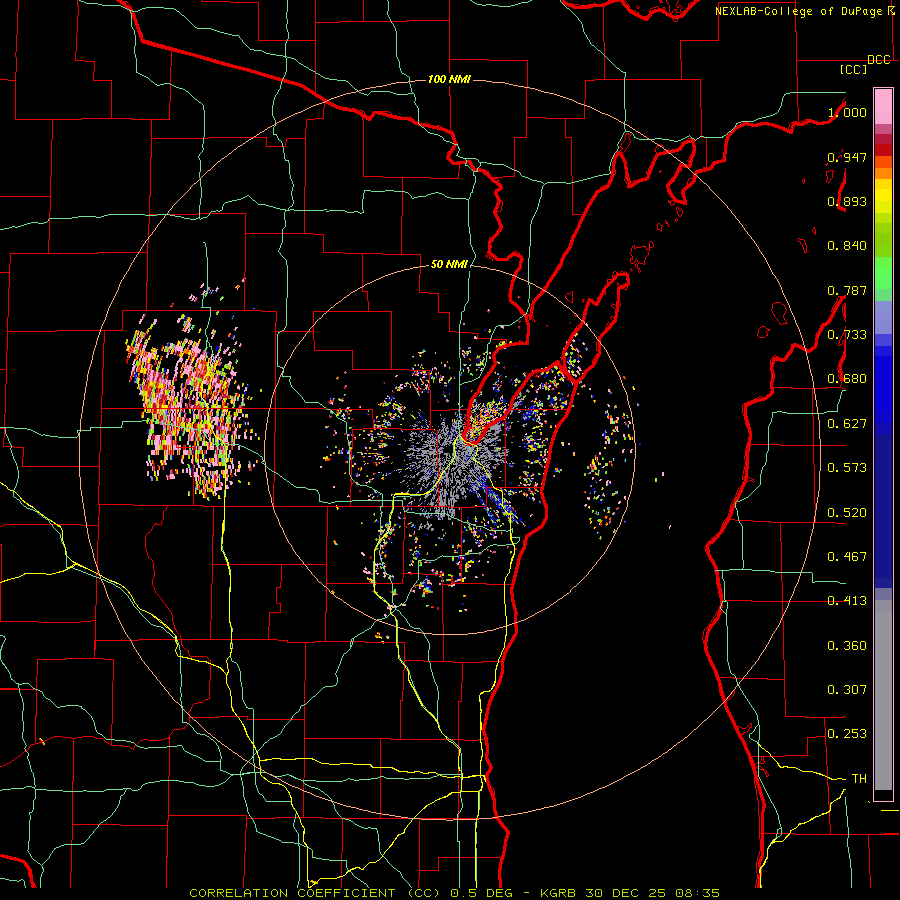Select the 0.947 scale value
900x900 pixels.
pos(847,157)
